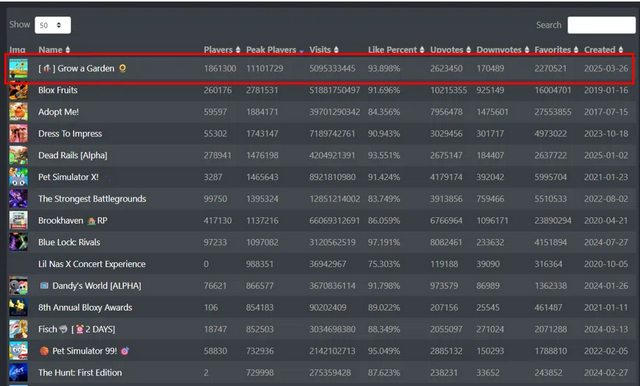Image resolution: width=640 pixels, height=386 pixels.
Task: Open the Grow a Garden game thumbnail
Action: (x=18, y=69)
